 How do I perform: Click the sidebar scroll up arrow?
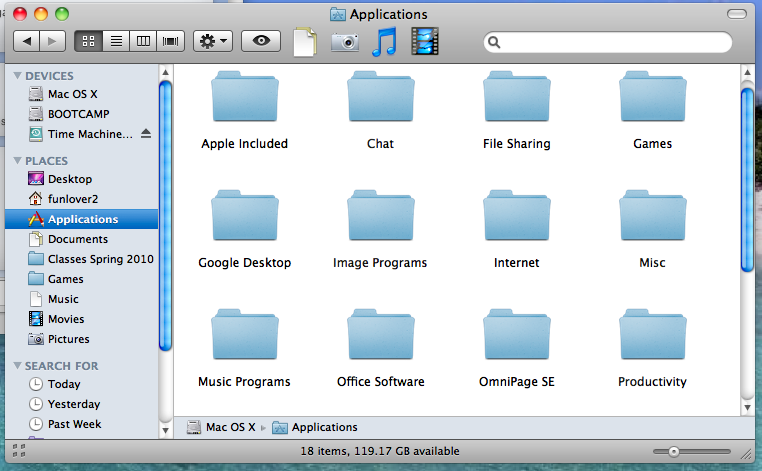tap(165, 72)
